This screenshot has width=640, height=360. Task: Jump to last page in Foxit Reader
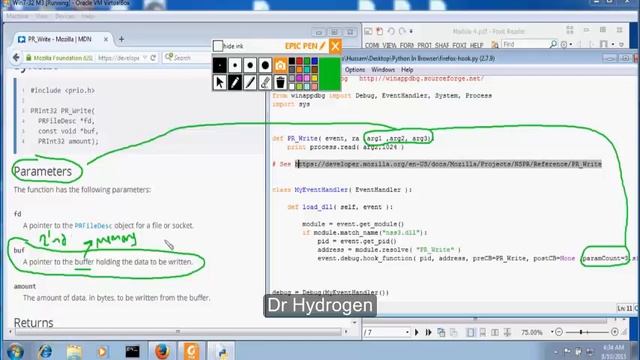tap(428, 333)
